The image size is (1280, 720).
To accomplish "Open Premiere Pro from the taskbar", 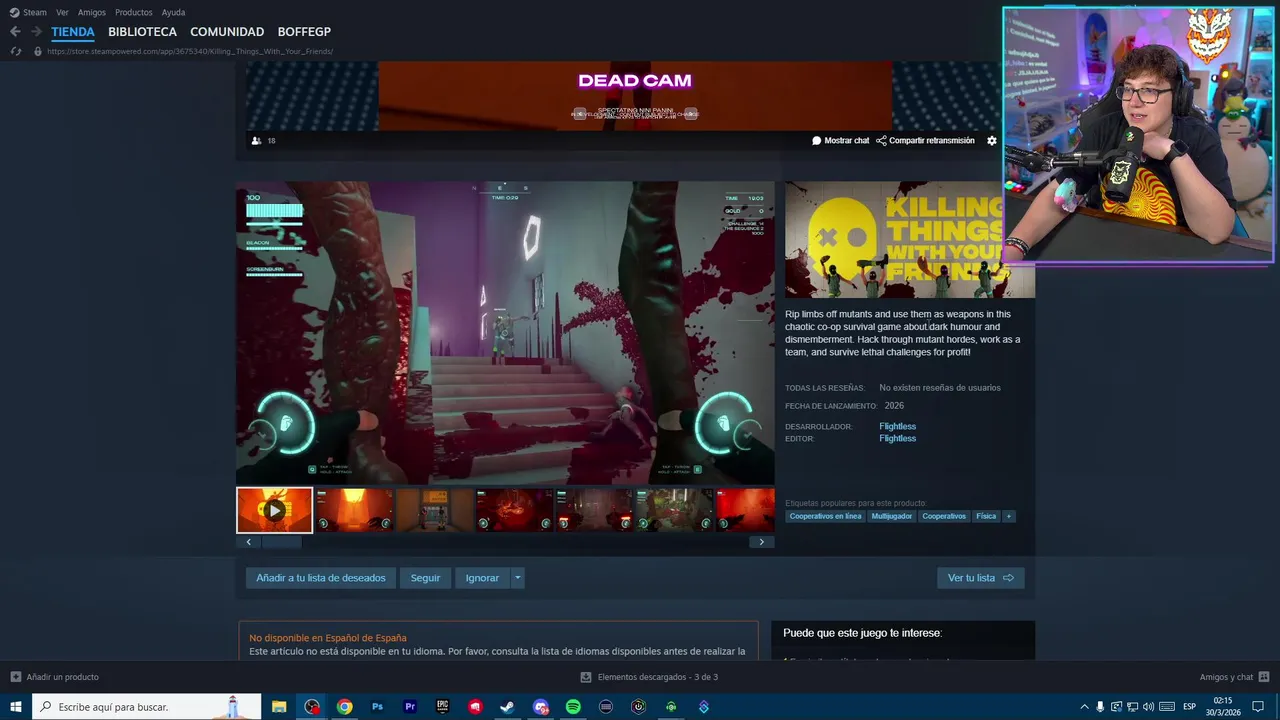I will [410, 707].
